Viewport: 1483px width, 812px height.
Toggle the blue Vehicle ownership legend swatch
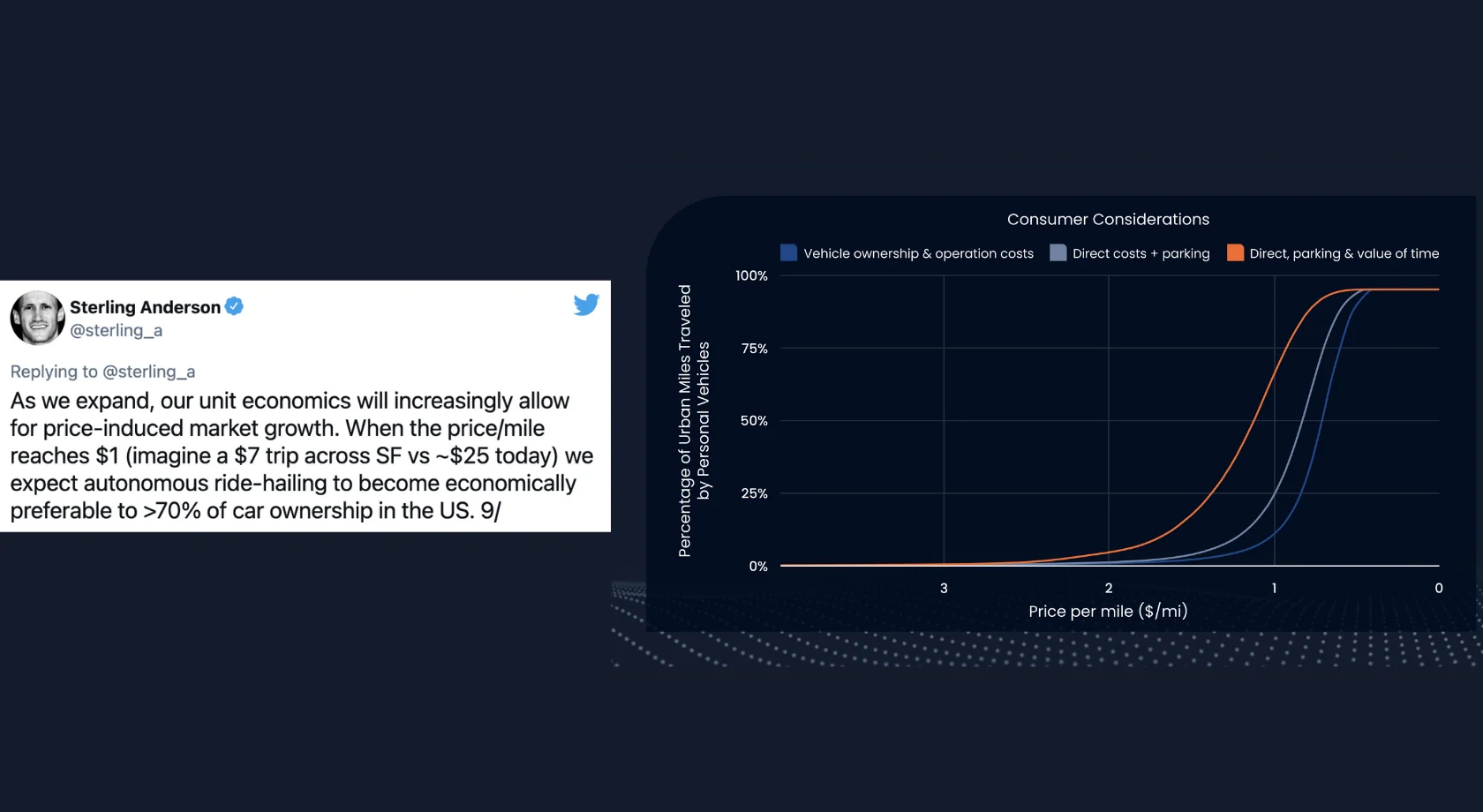[x=789, y=252]
